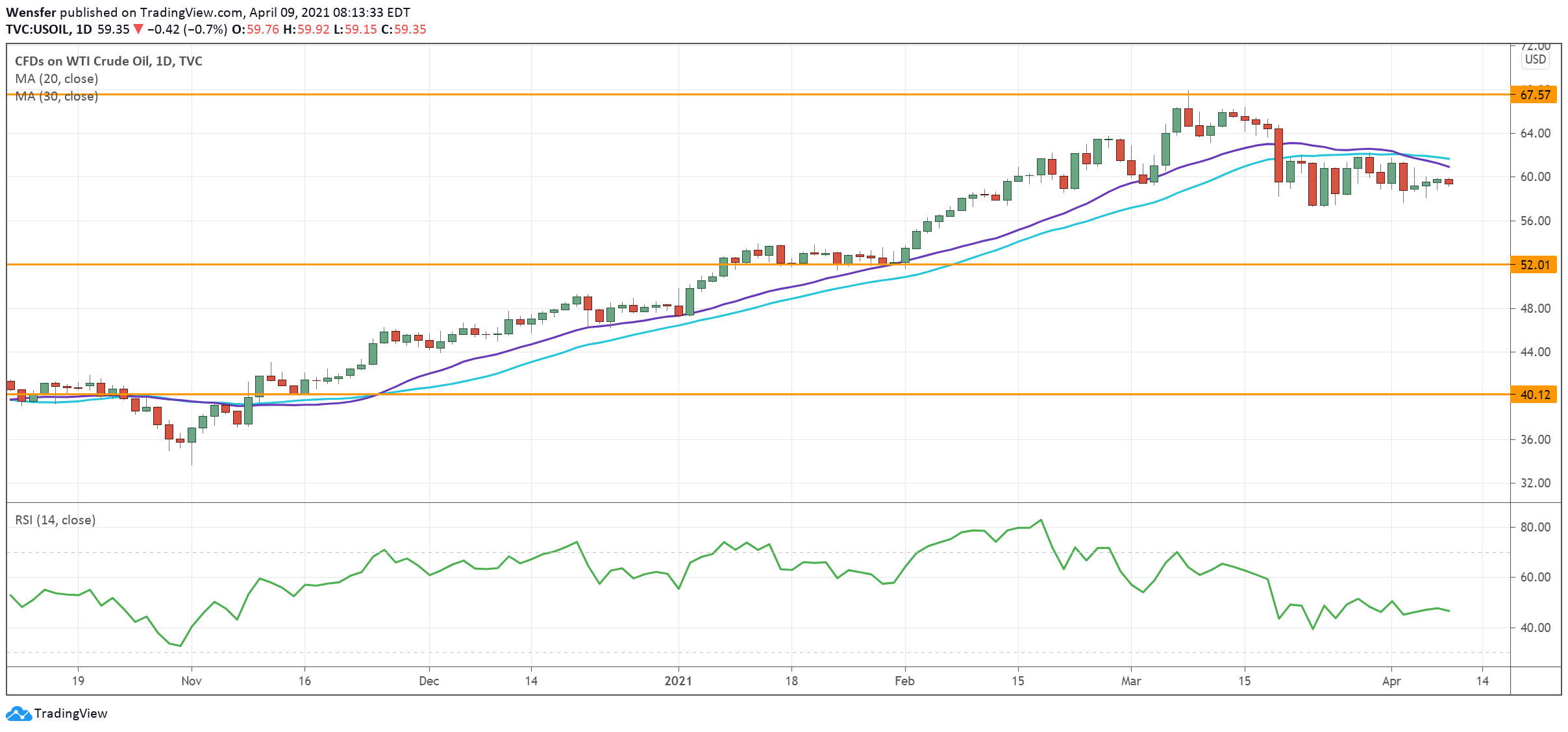Toggle the MA (30, close) indicator

[x=56, y=96]
